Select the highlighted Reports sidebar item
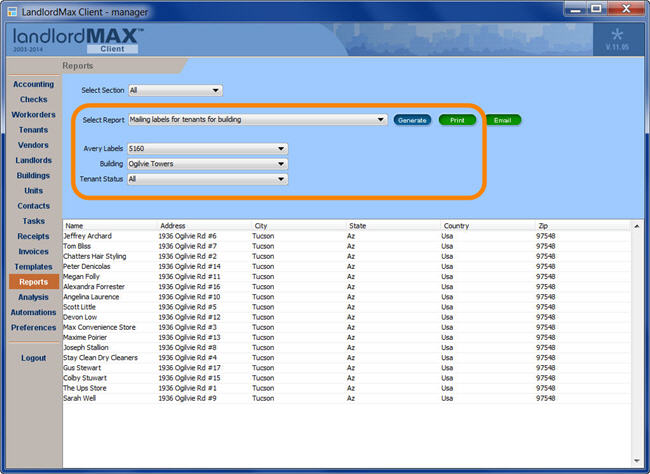650x474 pixels. pos(34,282)
